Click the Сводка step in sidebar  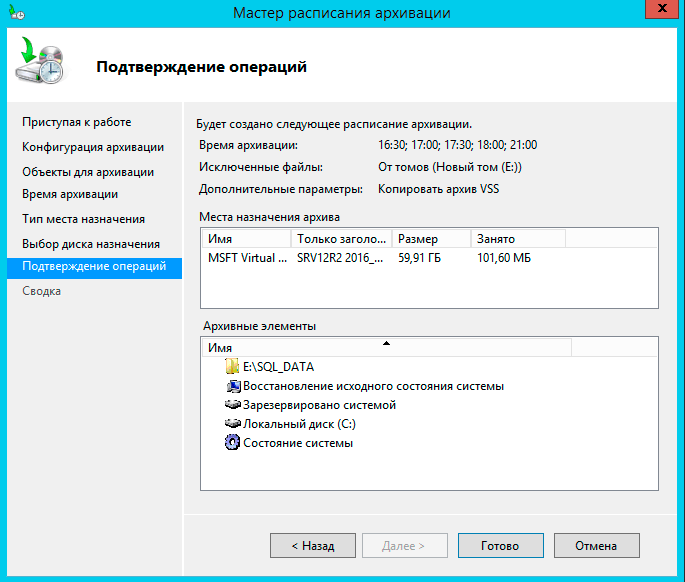tap(42, 291)
